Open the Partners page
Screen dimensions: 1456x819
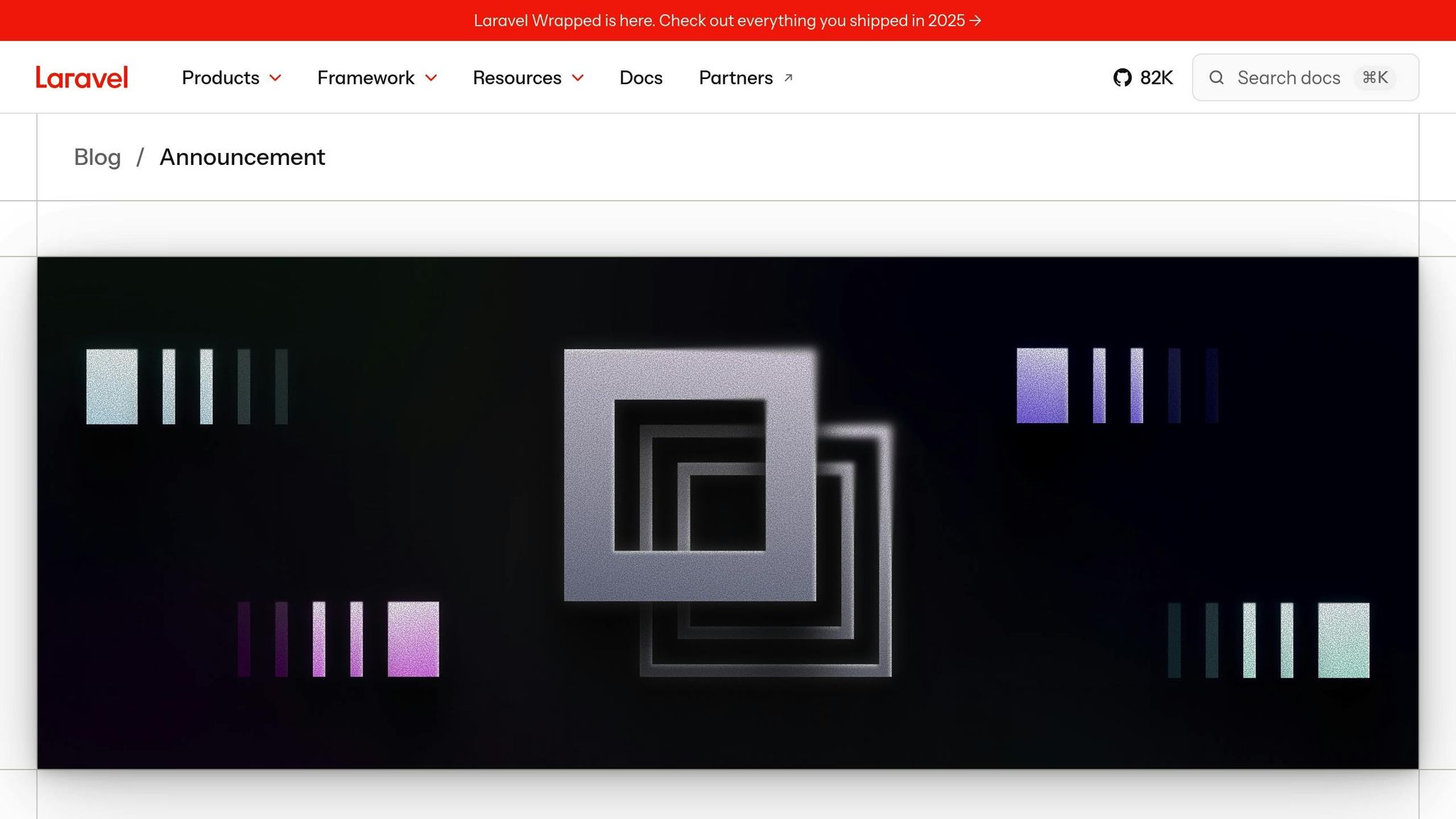pos(736,78)
